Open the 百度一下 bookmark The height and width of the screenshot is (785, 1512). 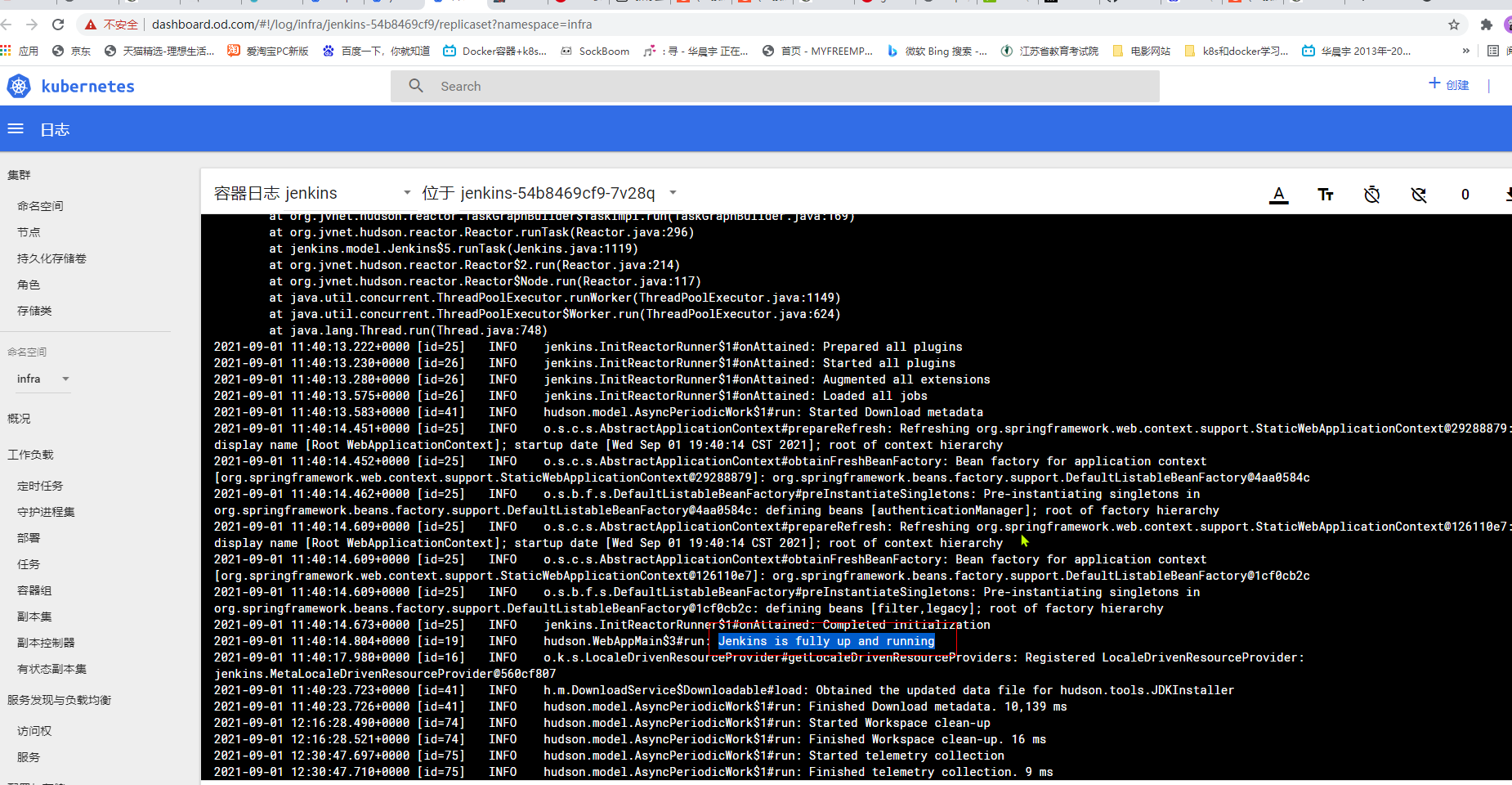coord(376,51)
